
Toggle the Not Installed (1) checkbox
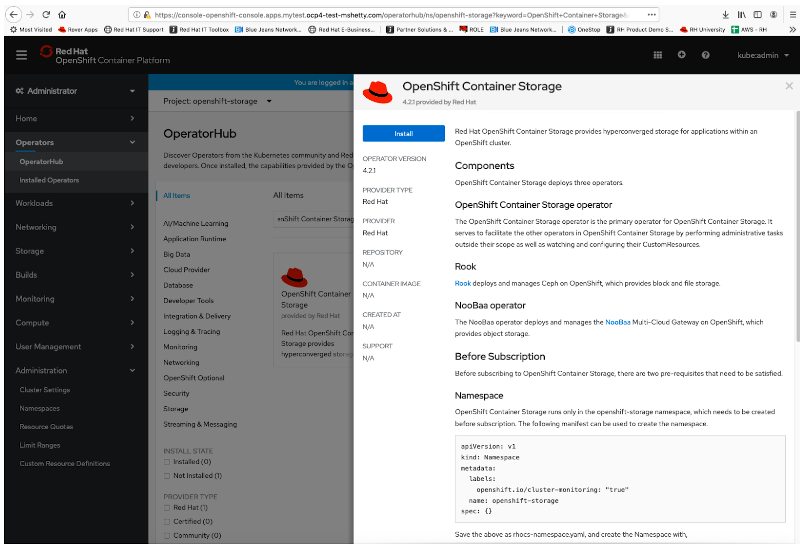(167, 476)
